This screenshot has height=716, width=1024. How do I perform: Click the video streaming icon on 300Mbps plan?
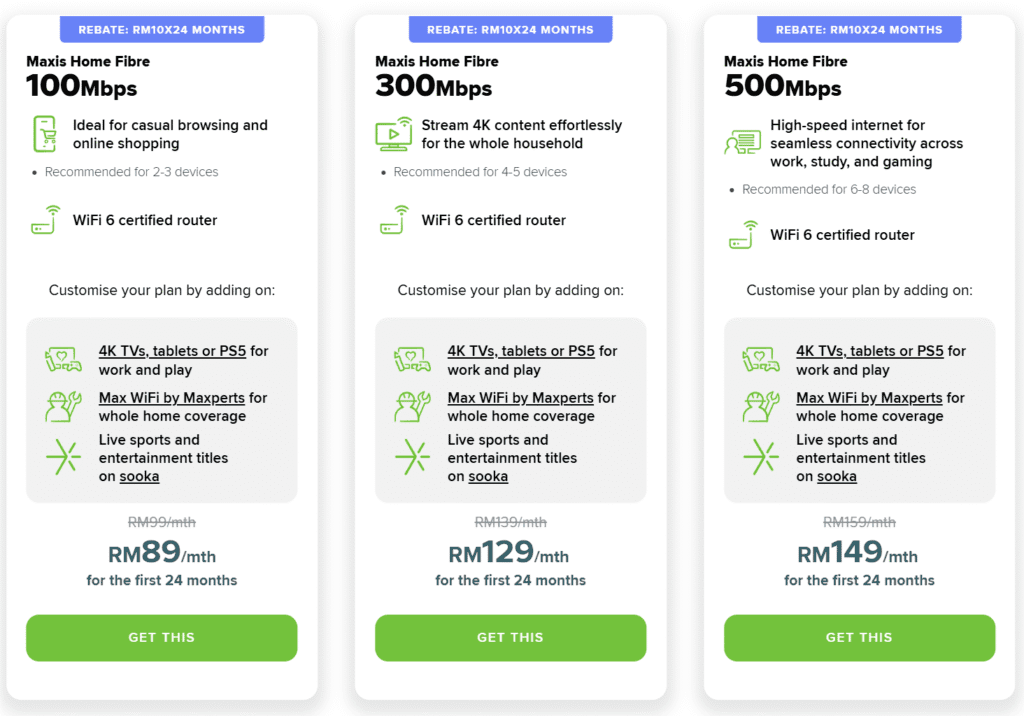coord(394,134)
